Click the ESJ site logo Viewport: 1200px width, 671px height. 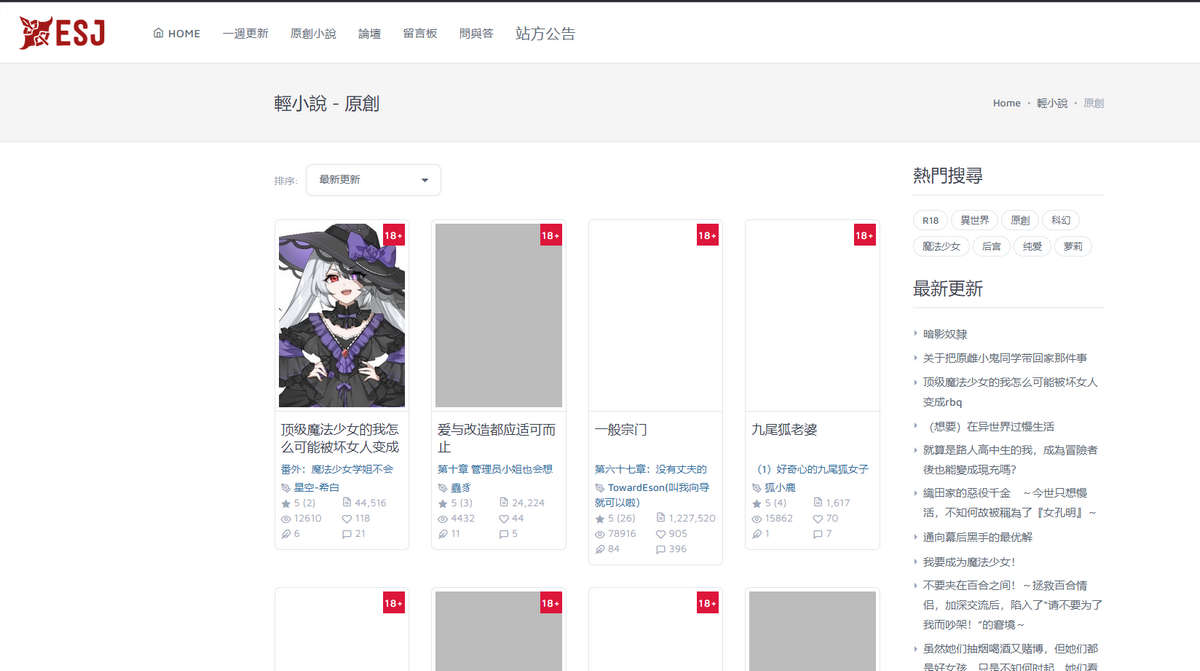(62, 33)
